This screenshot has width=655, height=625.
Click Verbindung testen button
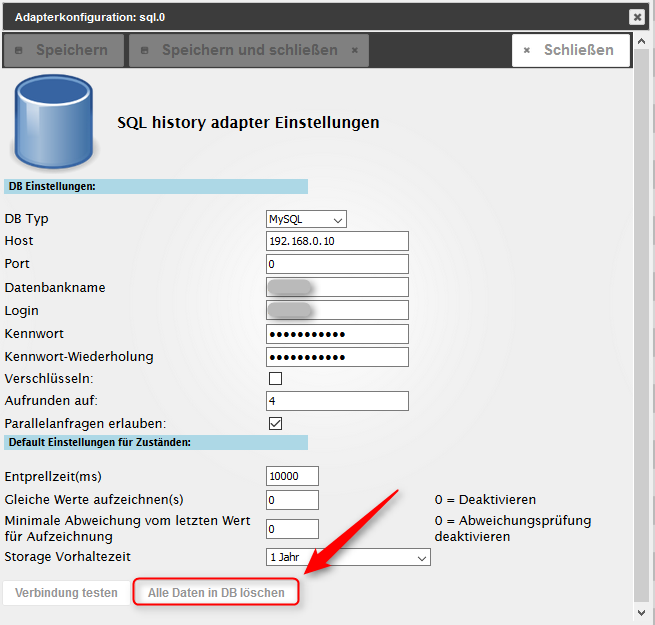[x=66, y=592]
